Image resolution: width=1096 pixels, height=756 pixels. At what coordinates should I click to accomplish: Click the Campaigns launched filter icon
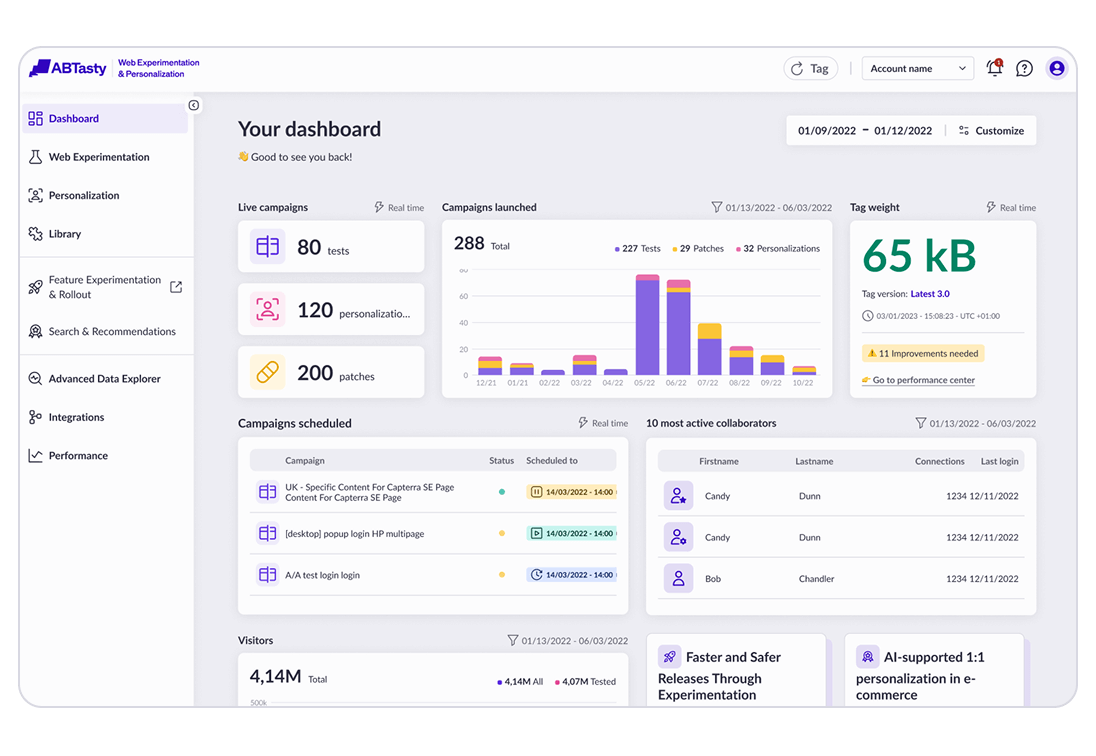click(716, 208)
